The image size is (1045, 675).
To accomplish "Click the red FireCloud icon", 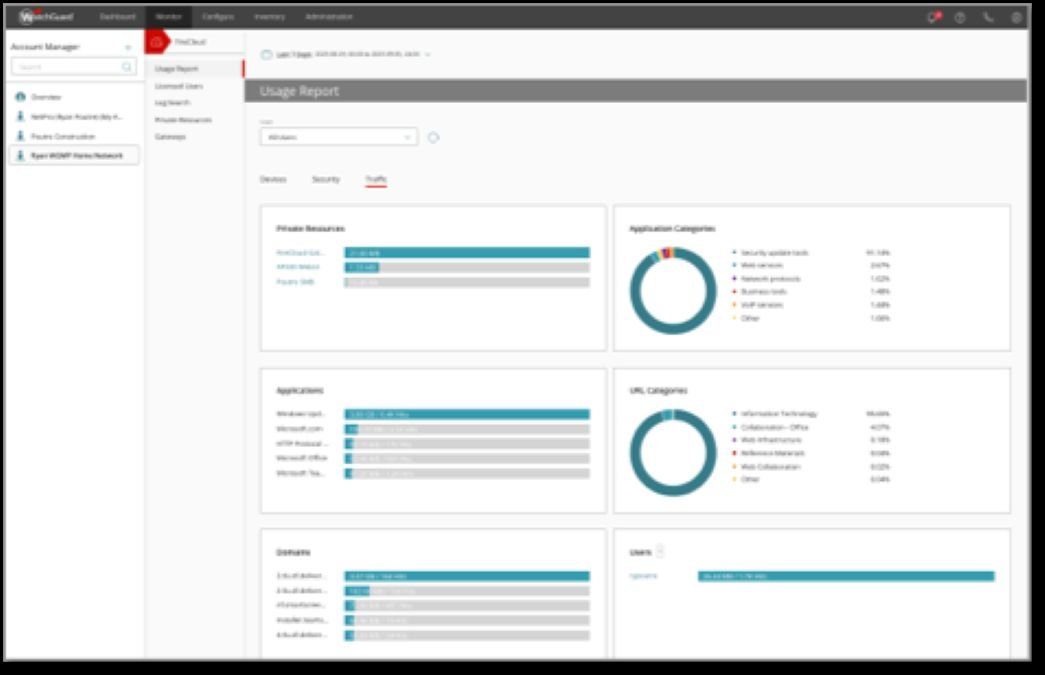I will [156, 43].
